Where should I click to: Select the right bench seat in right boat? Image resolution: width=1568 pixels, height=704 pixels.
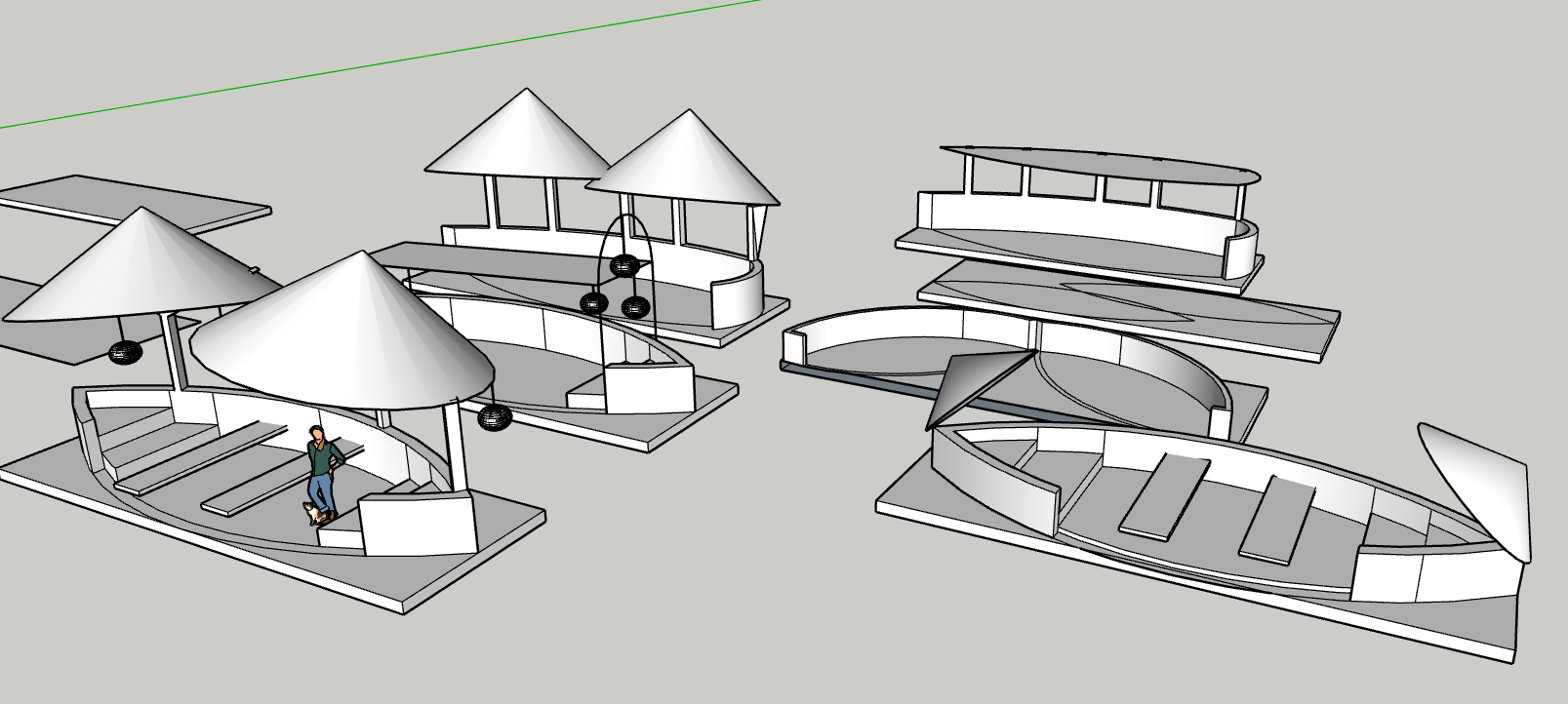[x=1277, y=521]
